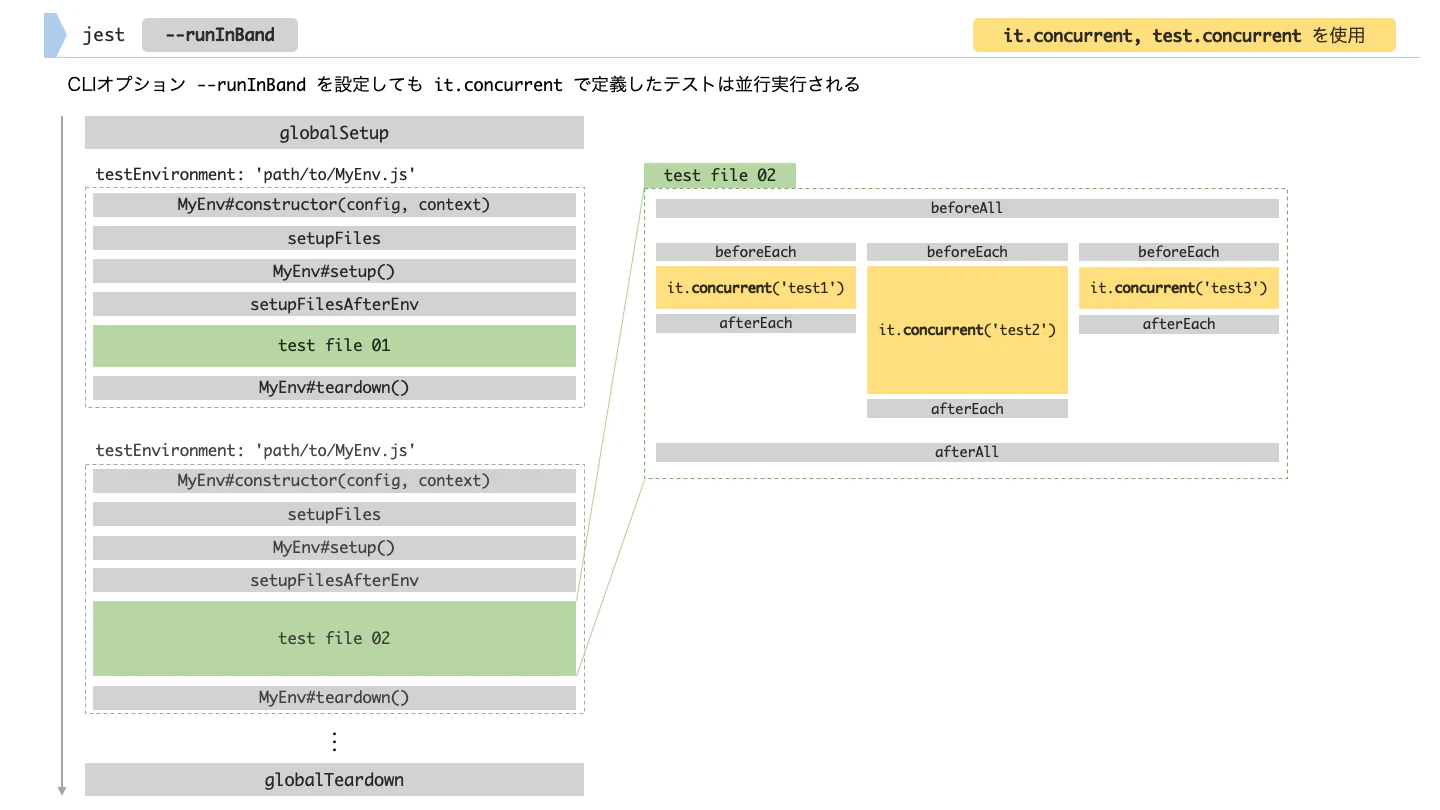Click setupFiles bar in test file 02's environment
1440x810 pixels.
pos(334,514)
